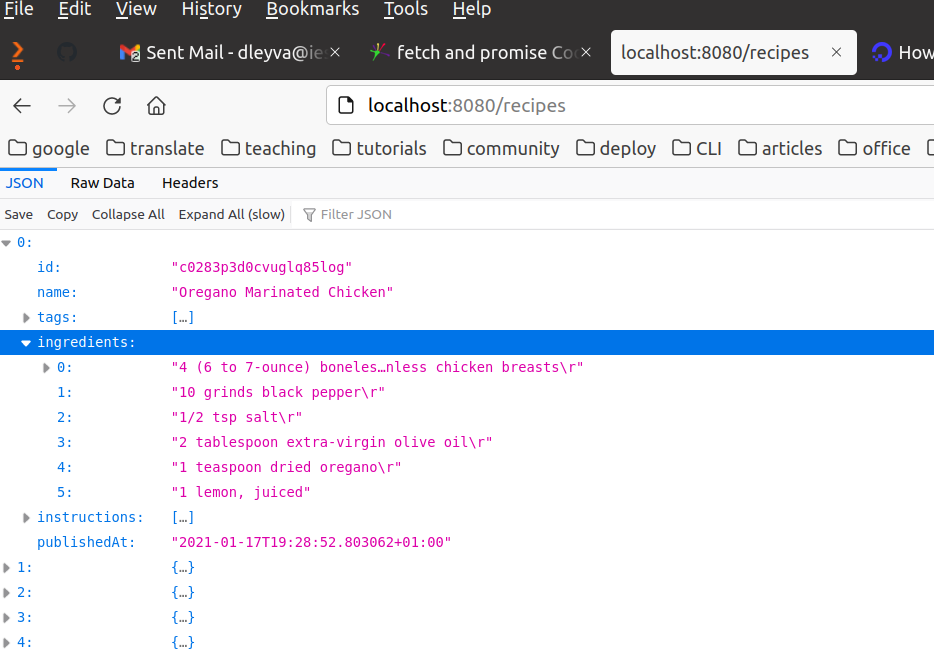This screenshot has height=651, width=934.
Task: Open the teaching bookmarks folder
Action: 268,148
